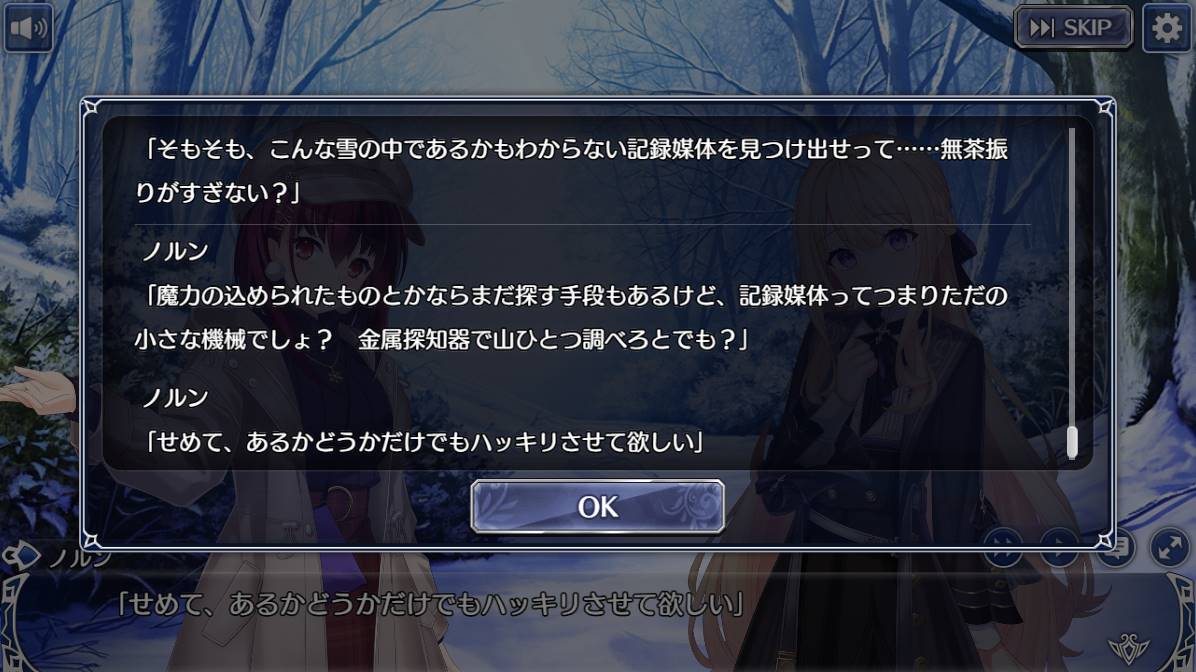Screen dimensions: 1196x672
Task: Click the ノルン speaker name in dialogue box
Action: [79, 558]
